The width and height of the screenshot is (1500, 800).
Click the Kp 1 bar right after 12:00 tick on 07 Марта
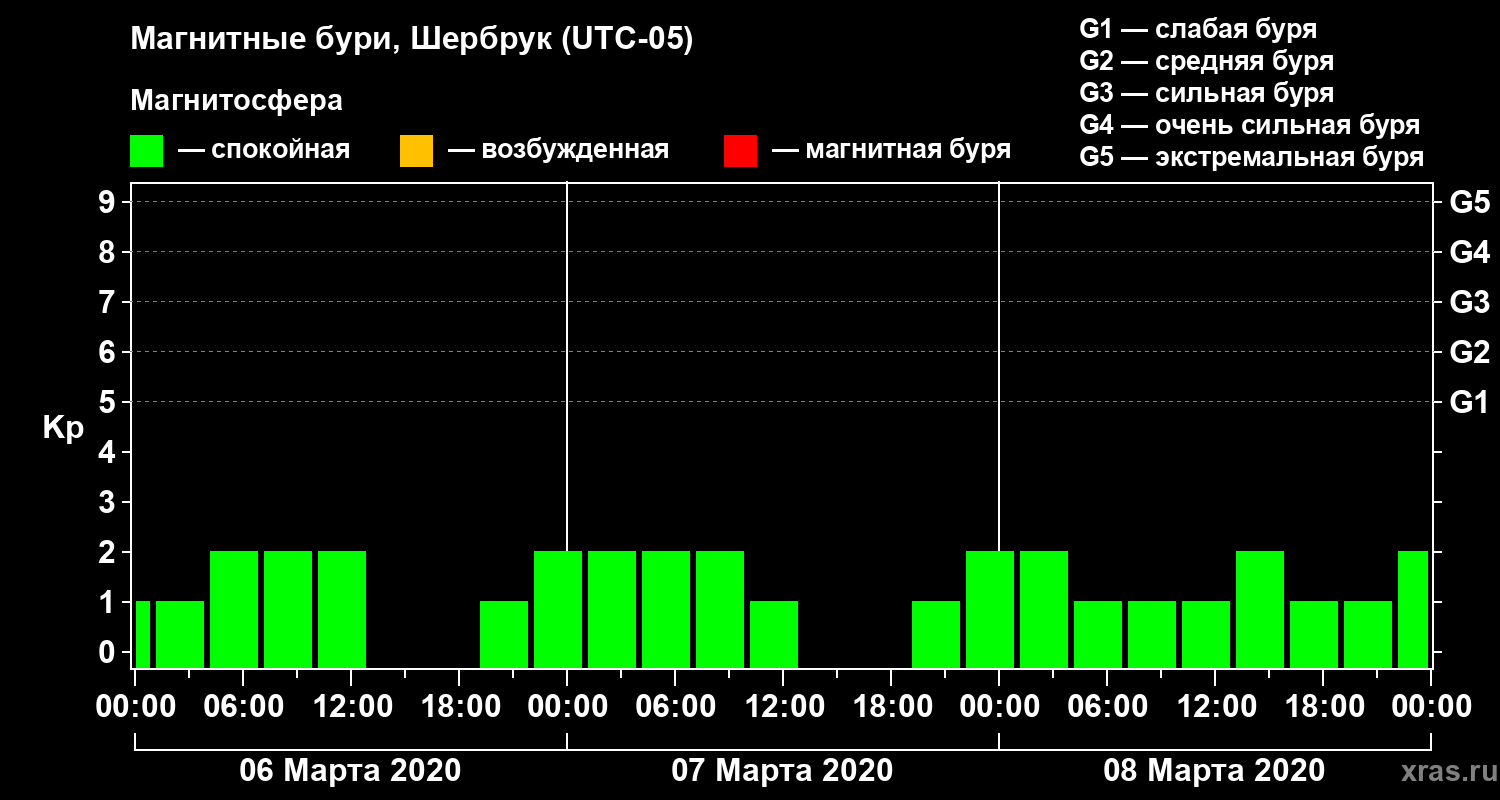click(774, 634)
